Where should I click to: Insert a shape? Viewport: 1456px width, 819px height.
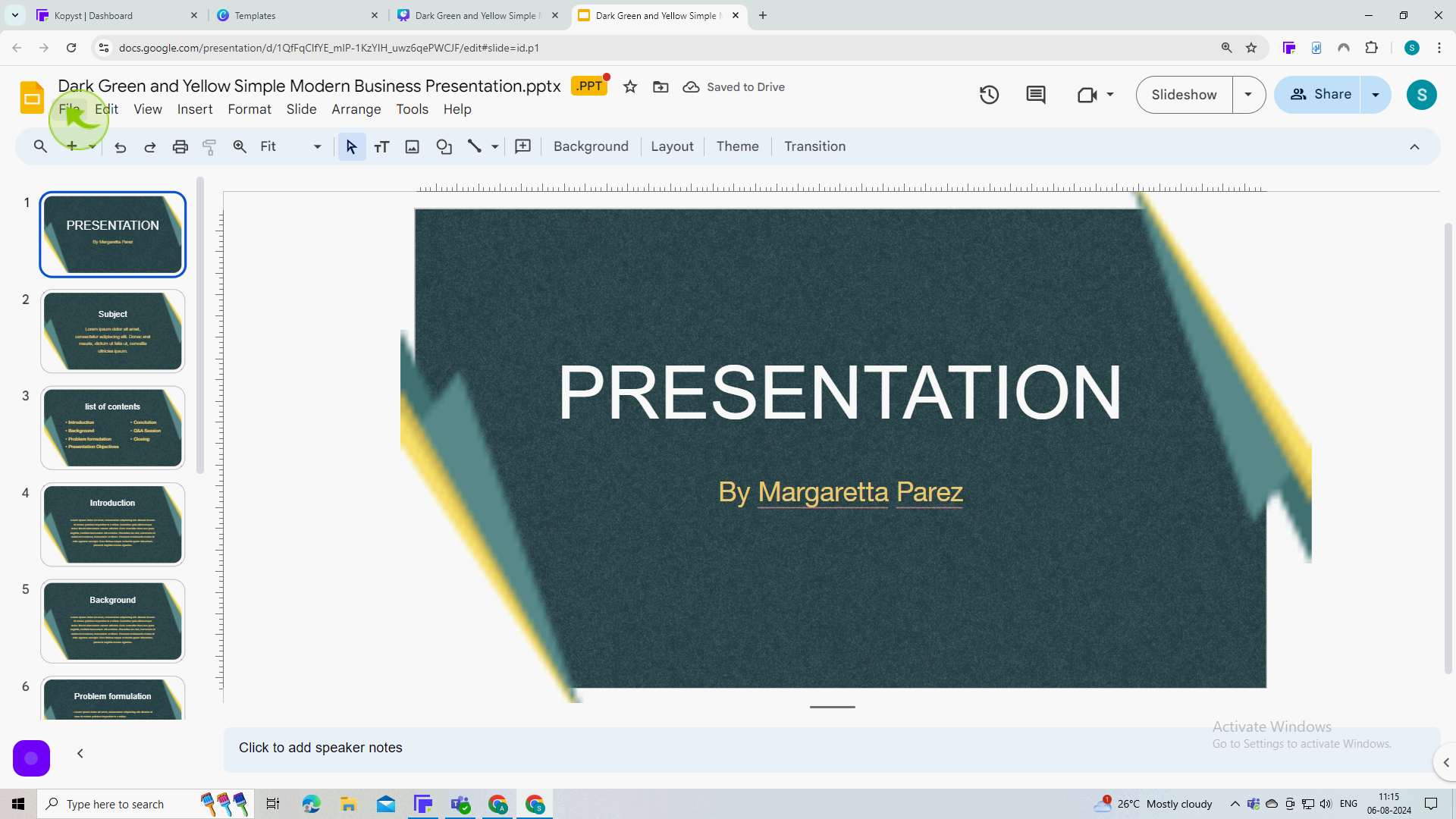pyautogui.click(x=444, y=147)
